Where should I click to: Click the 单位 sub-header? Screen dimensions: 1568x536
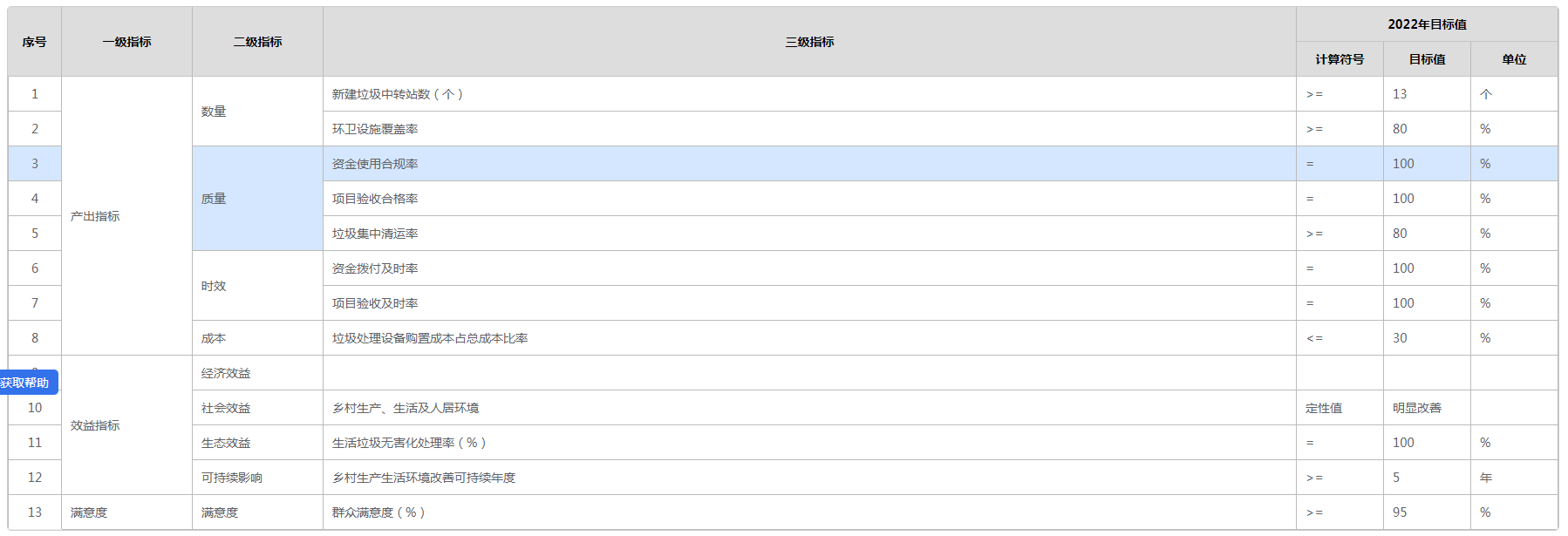tap(1514, 59)
